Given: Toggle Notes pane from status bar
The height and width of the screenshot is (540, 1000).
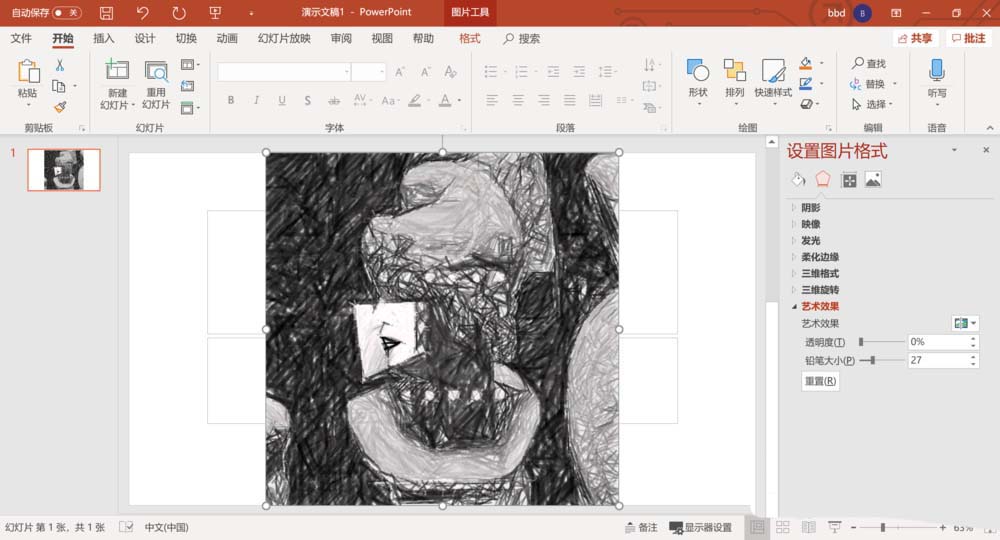Looking at the screenshot, I should (x=641, y=527).
